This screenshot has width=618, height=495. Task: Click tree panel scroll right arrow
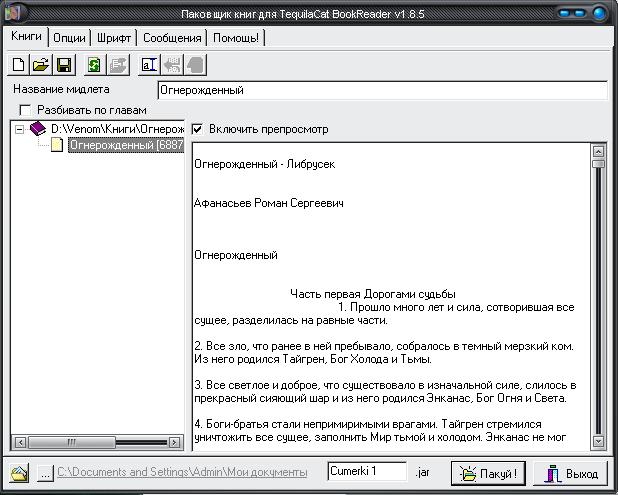[x=174, y=442]
